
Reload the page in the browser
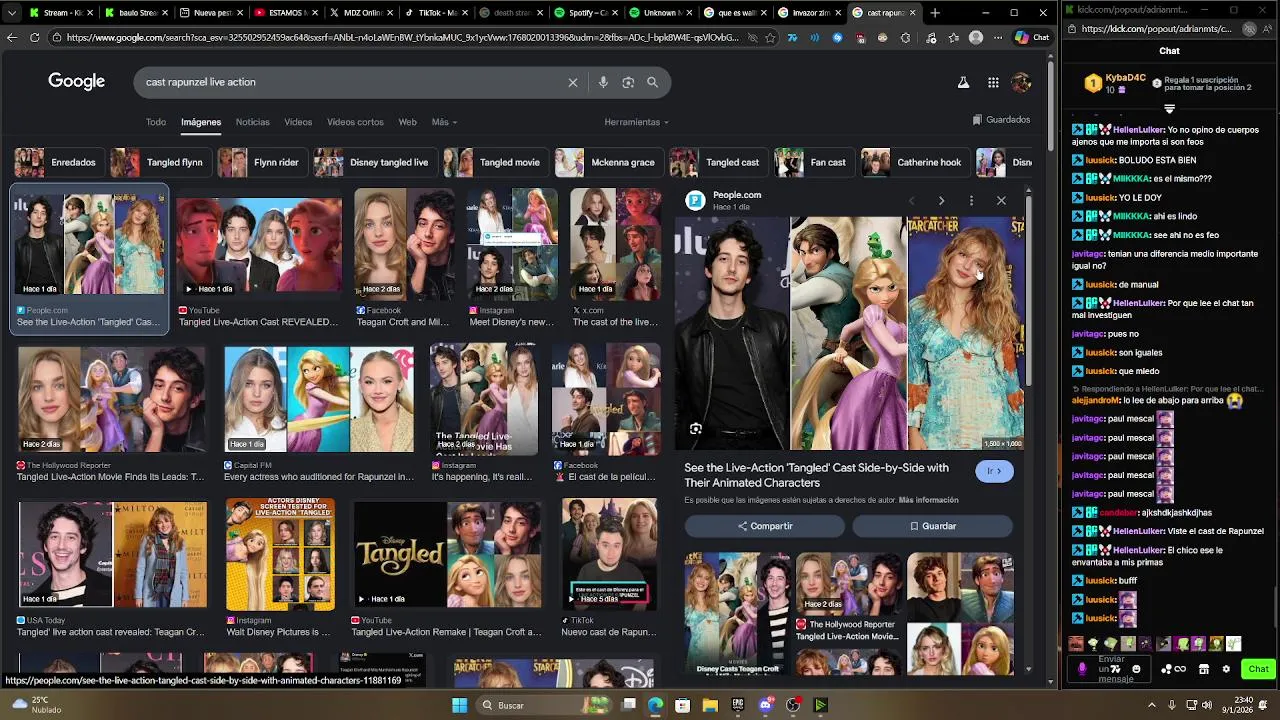click(x=34, y=37)
